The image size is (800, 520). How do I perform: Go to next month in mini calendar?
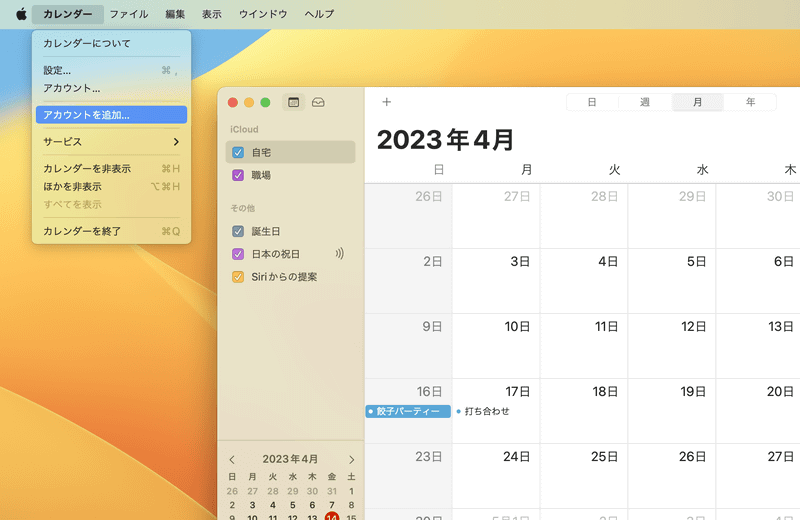[x=351, y=459]
